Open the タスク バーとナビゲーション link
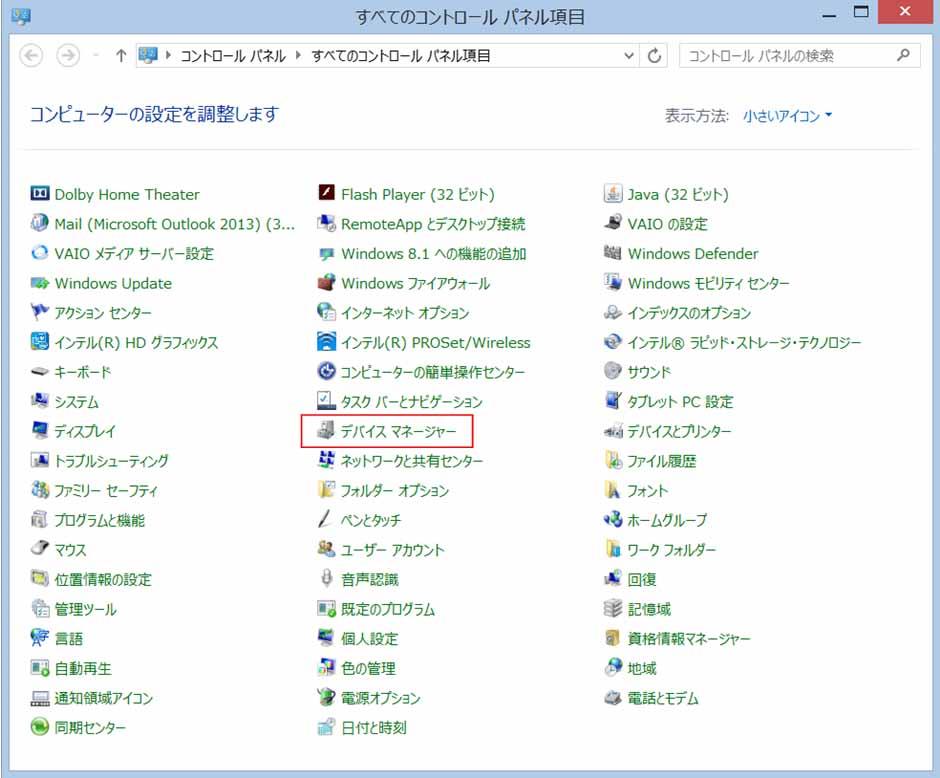 pyautogui.click(x=411, y=402)
